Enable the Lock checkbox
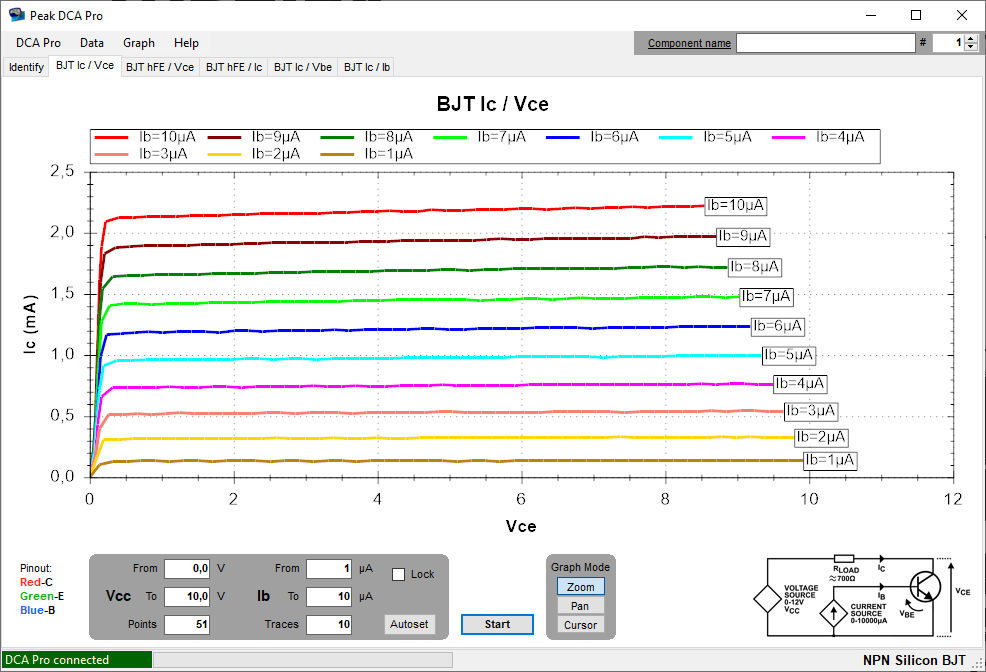Screen dimensions: 986x672 tap(398, 574)
